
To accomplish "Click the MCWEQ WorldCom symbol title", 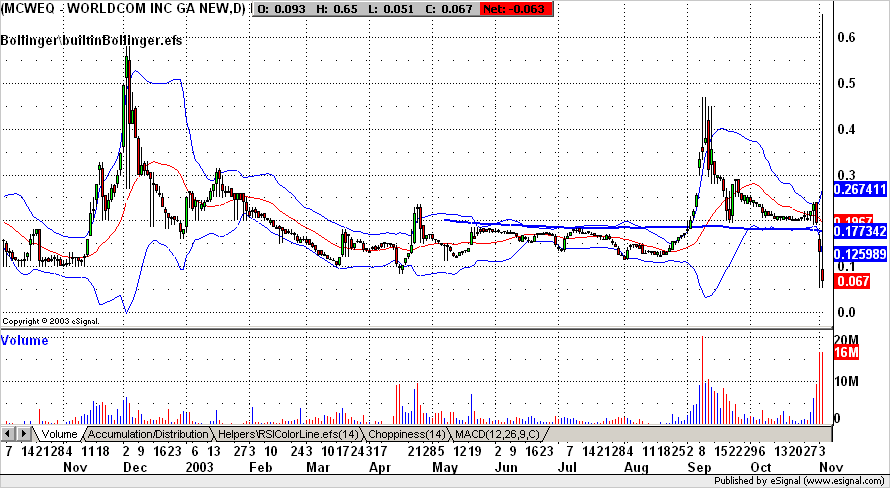I will point(125,9).
